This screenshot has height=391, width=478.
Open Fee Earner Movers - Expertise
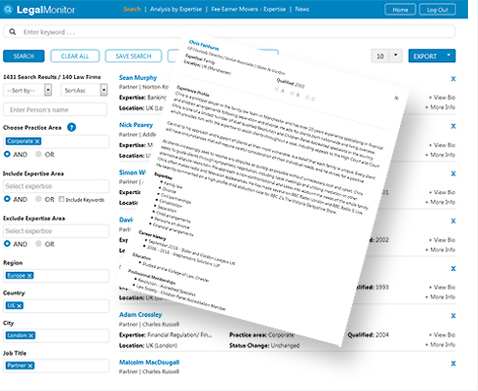coord(248,9)
